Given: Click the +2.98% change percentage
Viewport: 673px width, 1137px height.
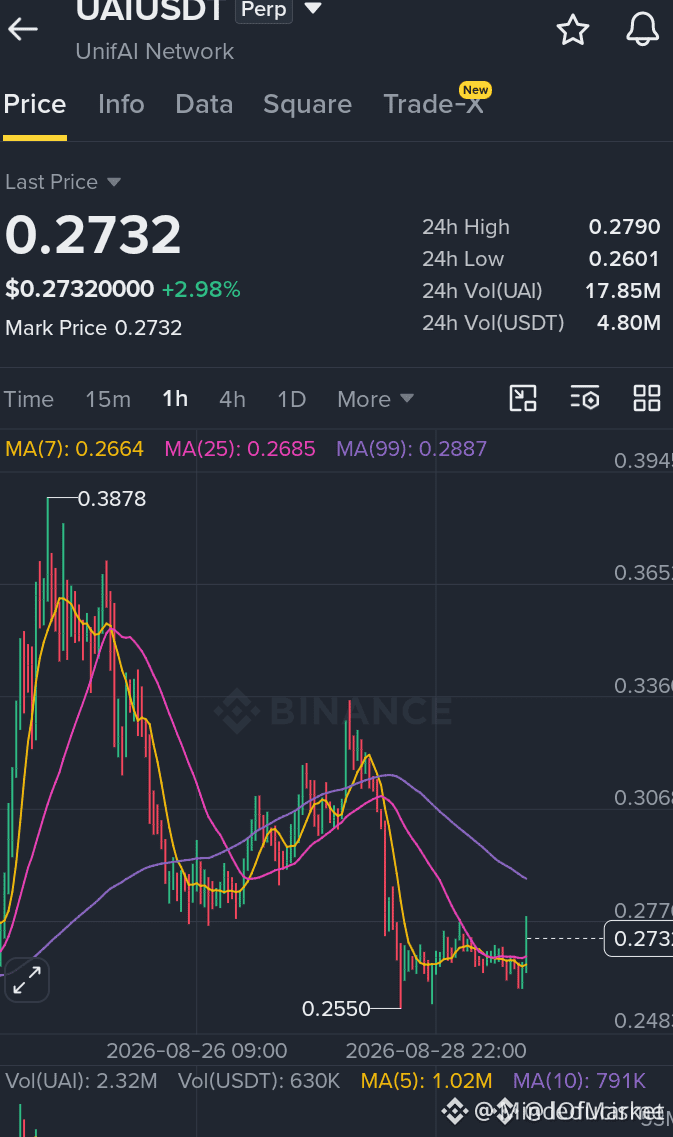Looking at the screenshot, I should click(x=201, y=289).
